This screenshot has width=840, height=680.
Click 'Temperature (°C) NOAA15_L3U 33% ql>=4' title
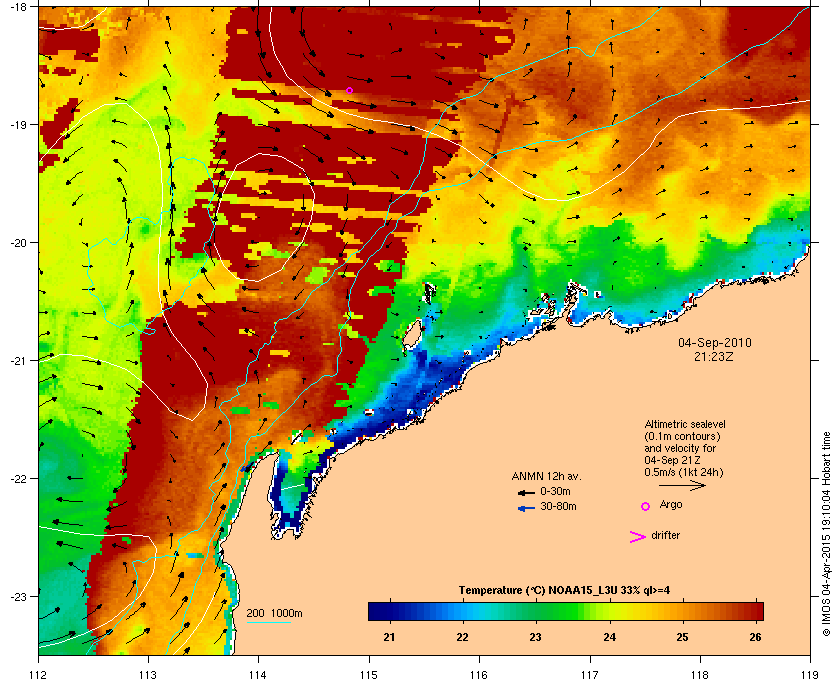[x=564, y=590]
